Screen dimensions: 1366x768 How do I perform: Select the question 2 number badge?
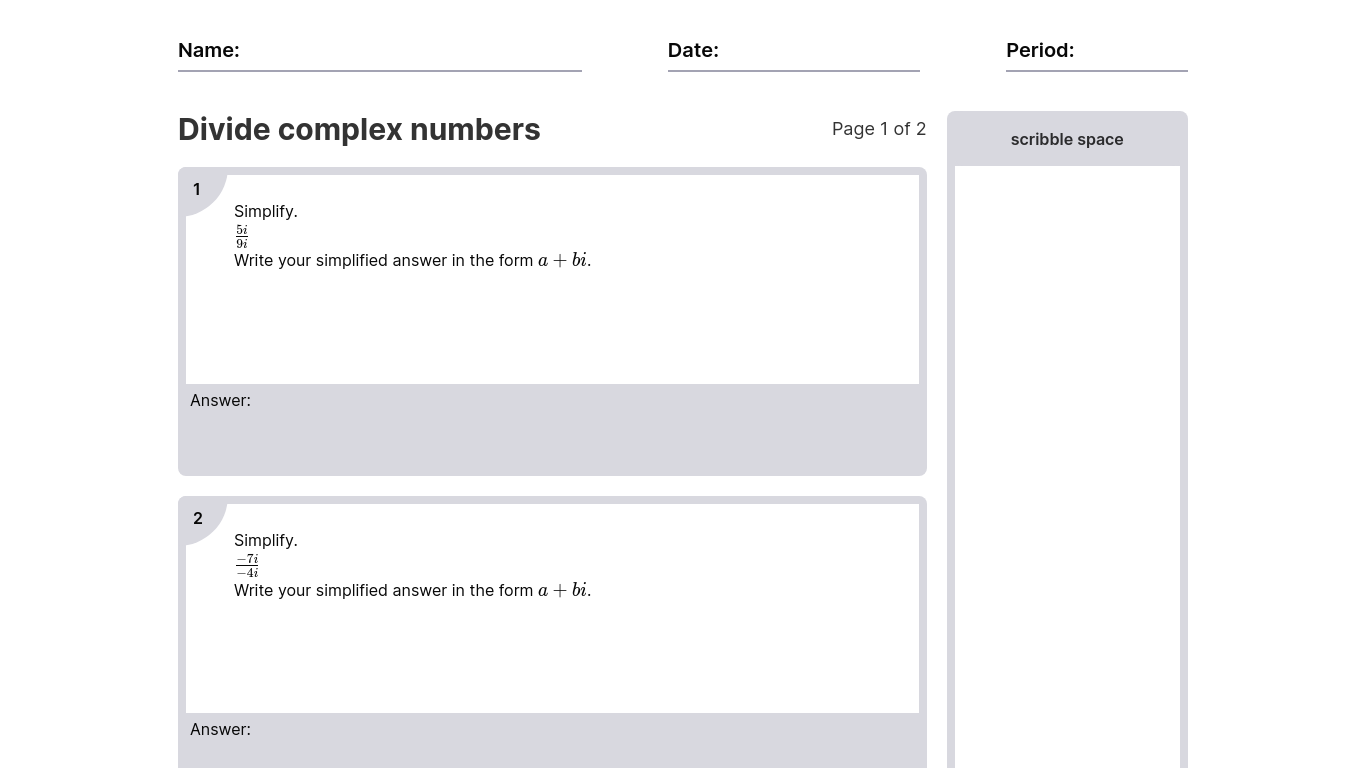tap(198, 518)
